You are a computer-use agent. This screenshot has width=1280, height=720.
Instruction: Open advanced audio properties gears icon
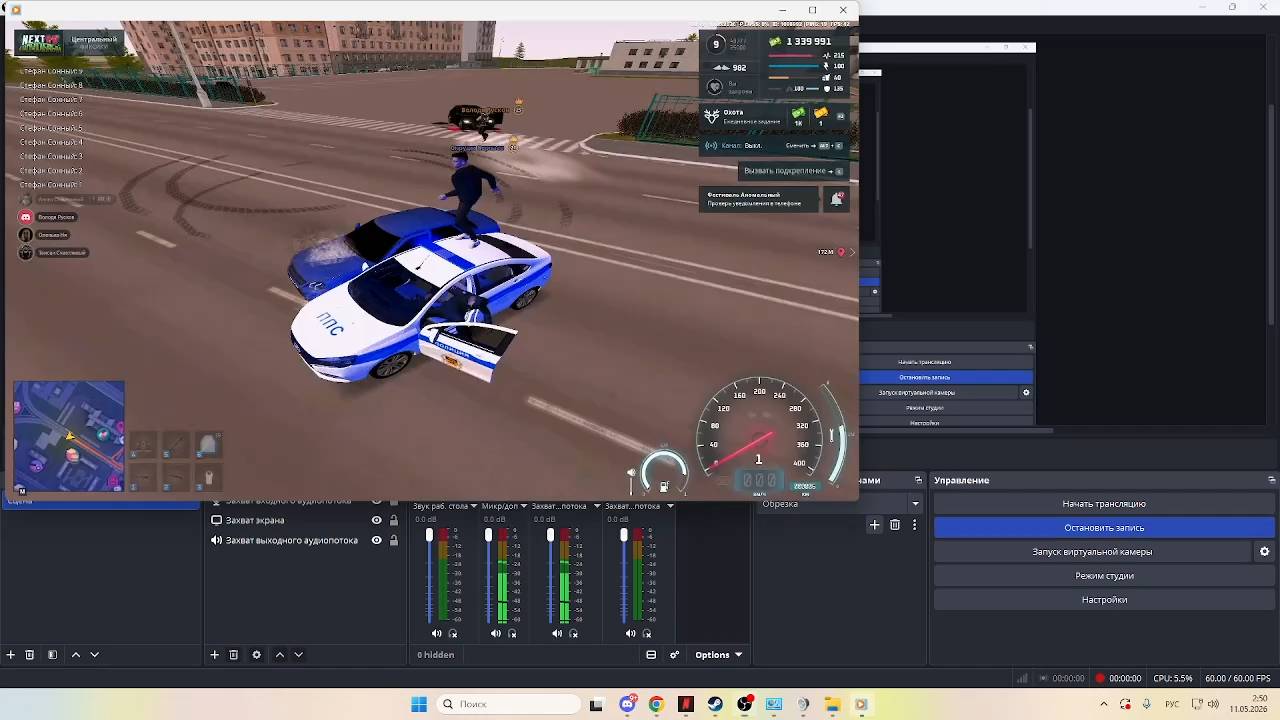pos(675,655)
